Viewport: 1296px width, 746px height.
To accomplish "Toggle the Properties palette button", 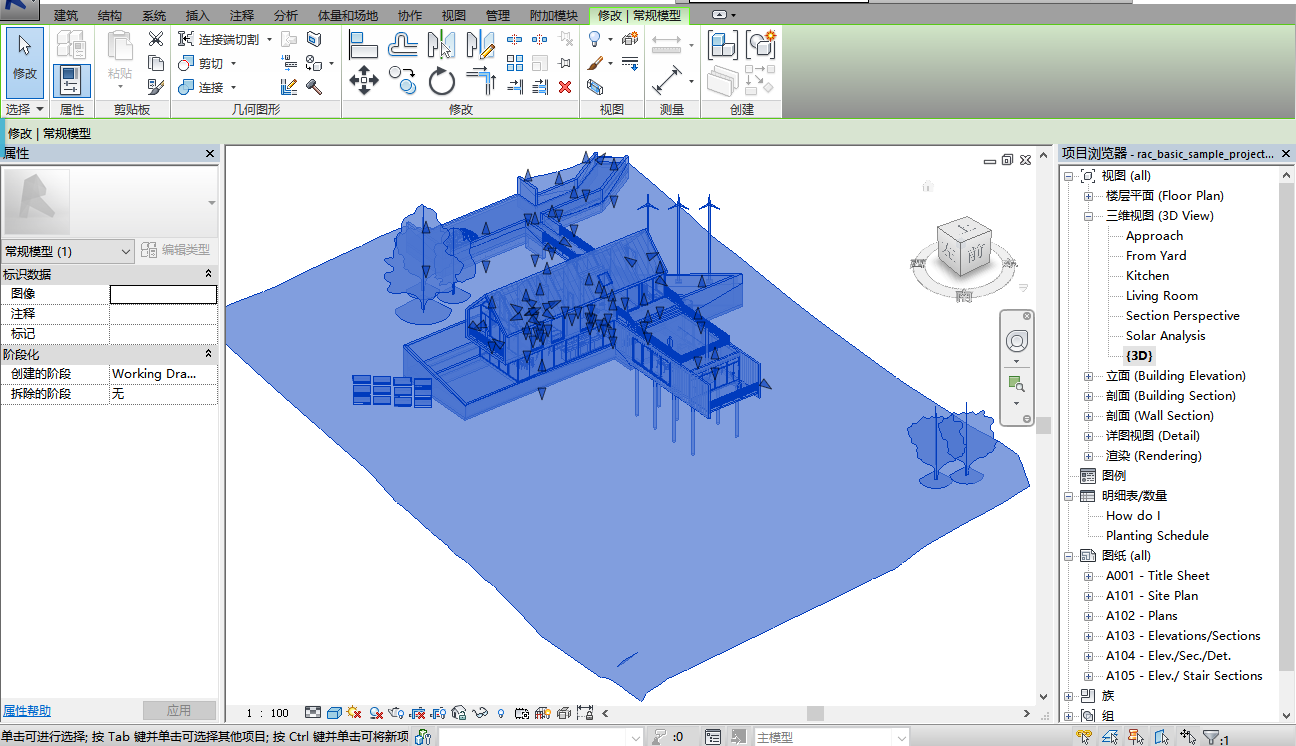I will click(71, 80).
